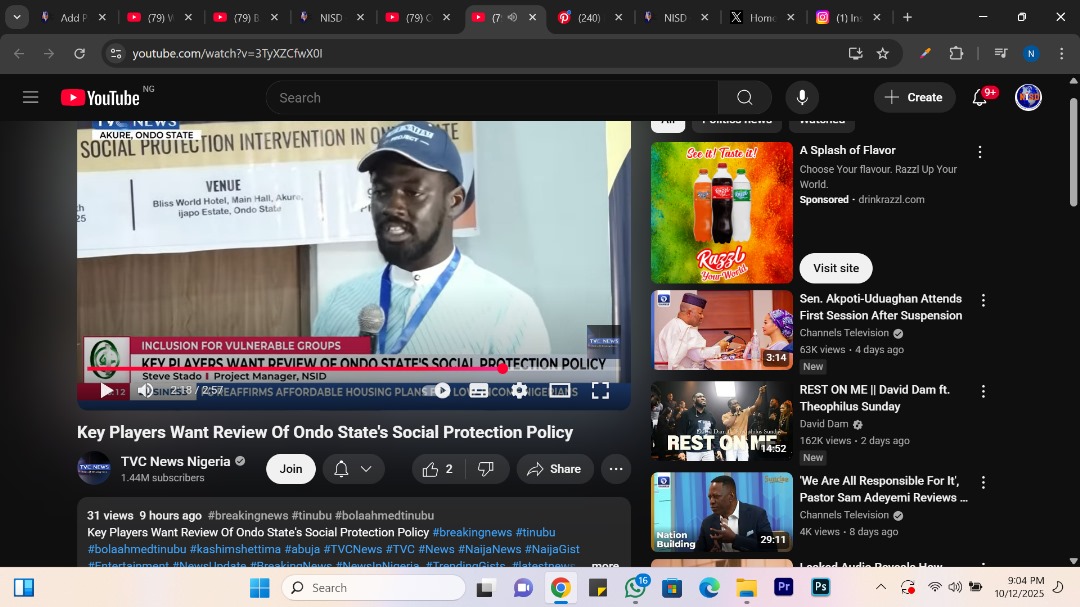This screenshot has width=1080, height=607.
Task: Focus the YouTube search field
Action: [x=492, y=98]
